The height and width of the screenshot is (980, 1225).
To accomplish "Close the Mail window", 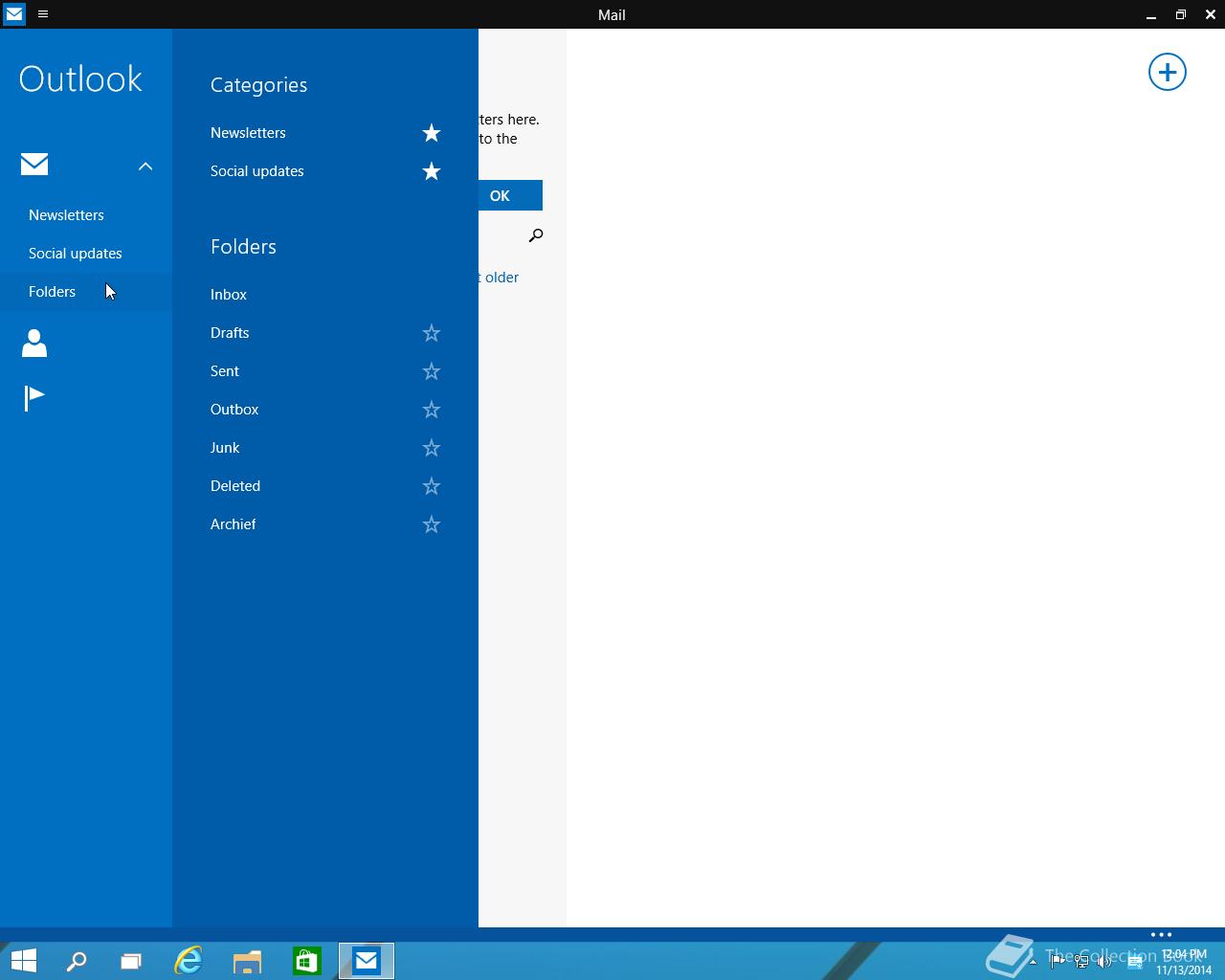I will [1210, 14].
